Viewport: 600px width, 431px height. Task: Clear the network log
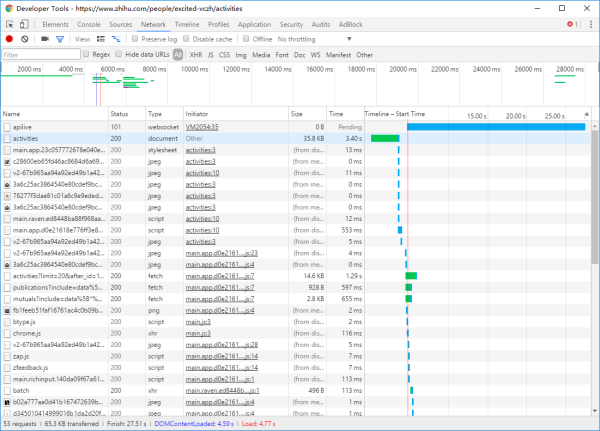tap(25, 39)
